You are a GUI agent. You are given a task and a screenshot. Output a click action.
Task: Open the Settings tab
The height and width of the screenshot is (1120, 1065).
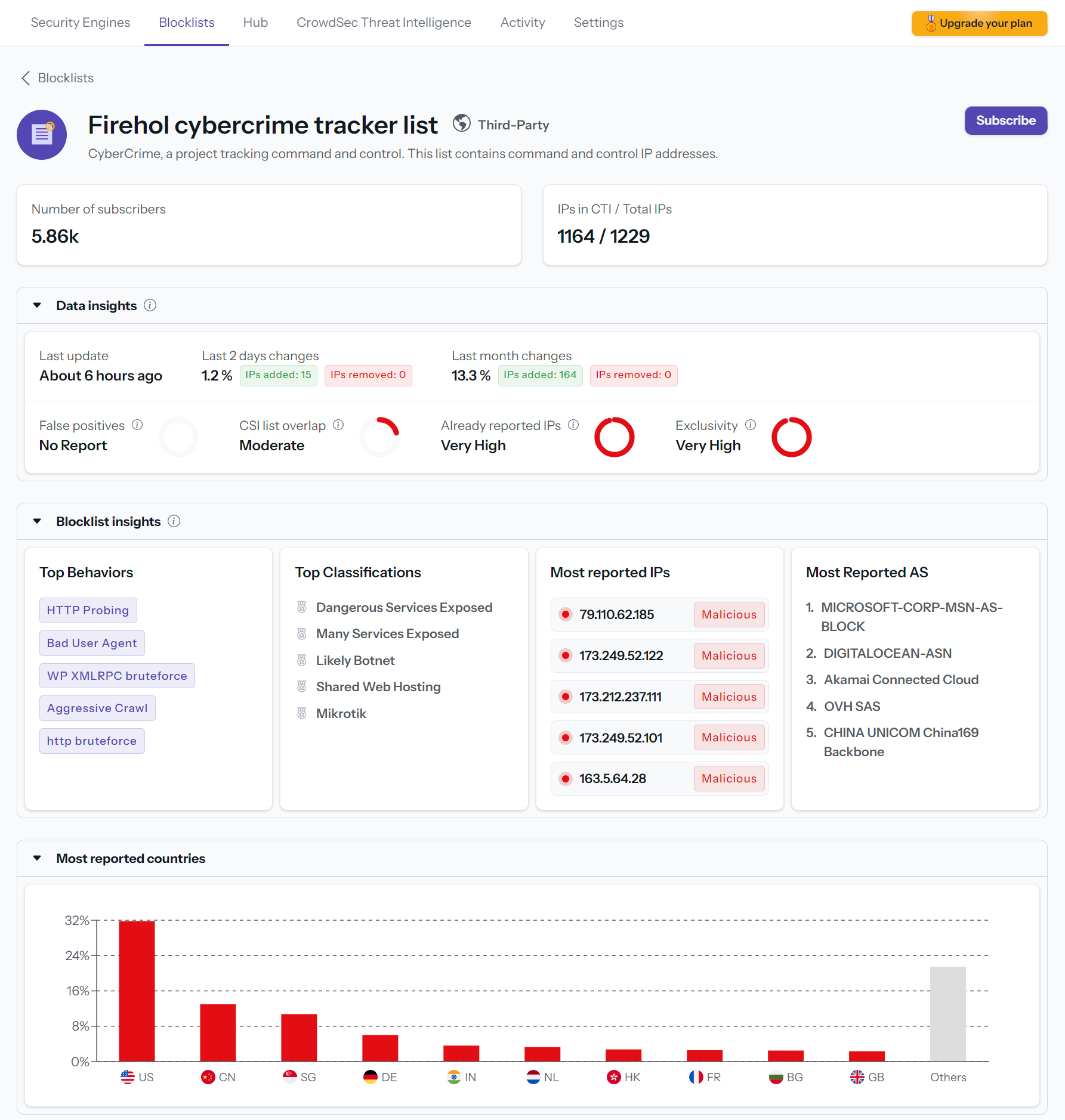click(598, 23)
